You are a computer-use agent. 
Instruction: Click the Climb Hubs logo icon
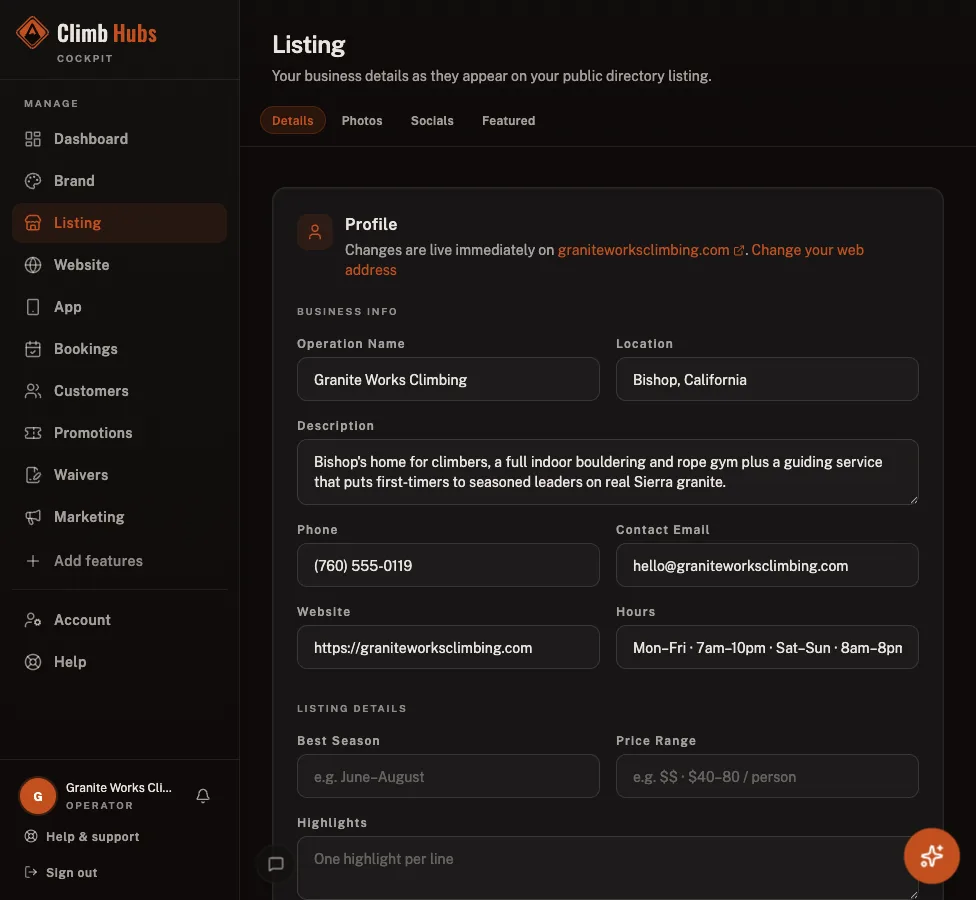(32, 32)
